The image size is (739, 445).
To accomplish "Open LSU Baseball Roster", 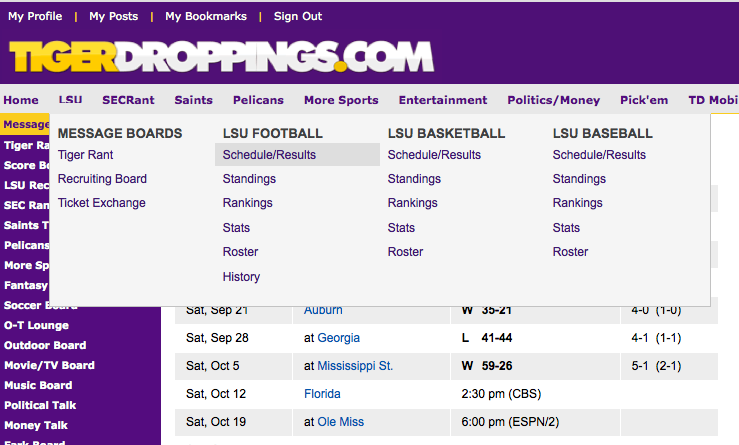I will point(570,252).
